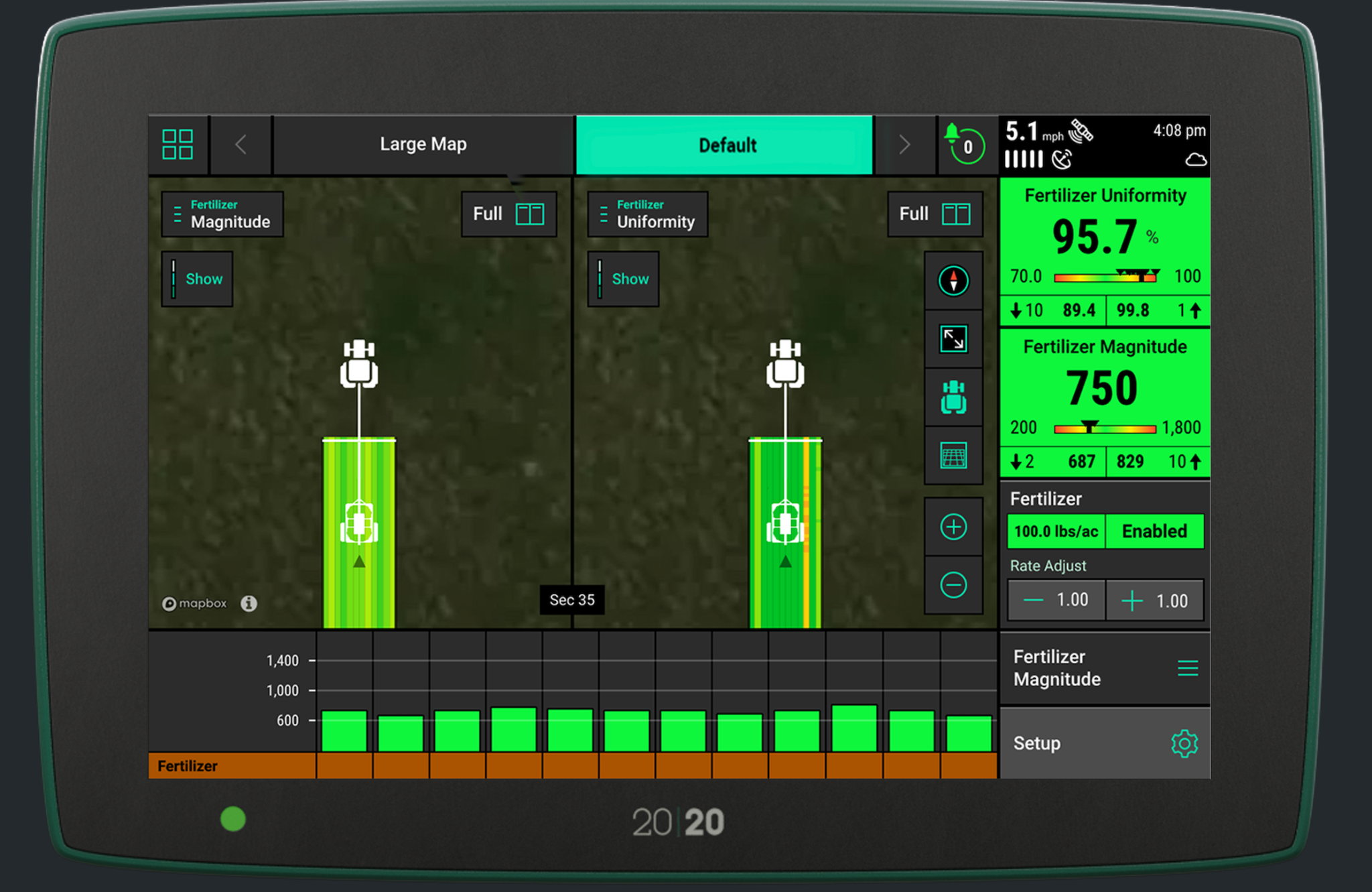The width and height of the screenshot is (1372, 892).
Task: Zoom out with the minus circle icon
Action: point(953,585)
